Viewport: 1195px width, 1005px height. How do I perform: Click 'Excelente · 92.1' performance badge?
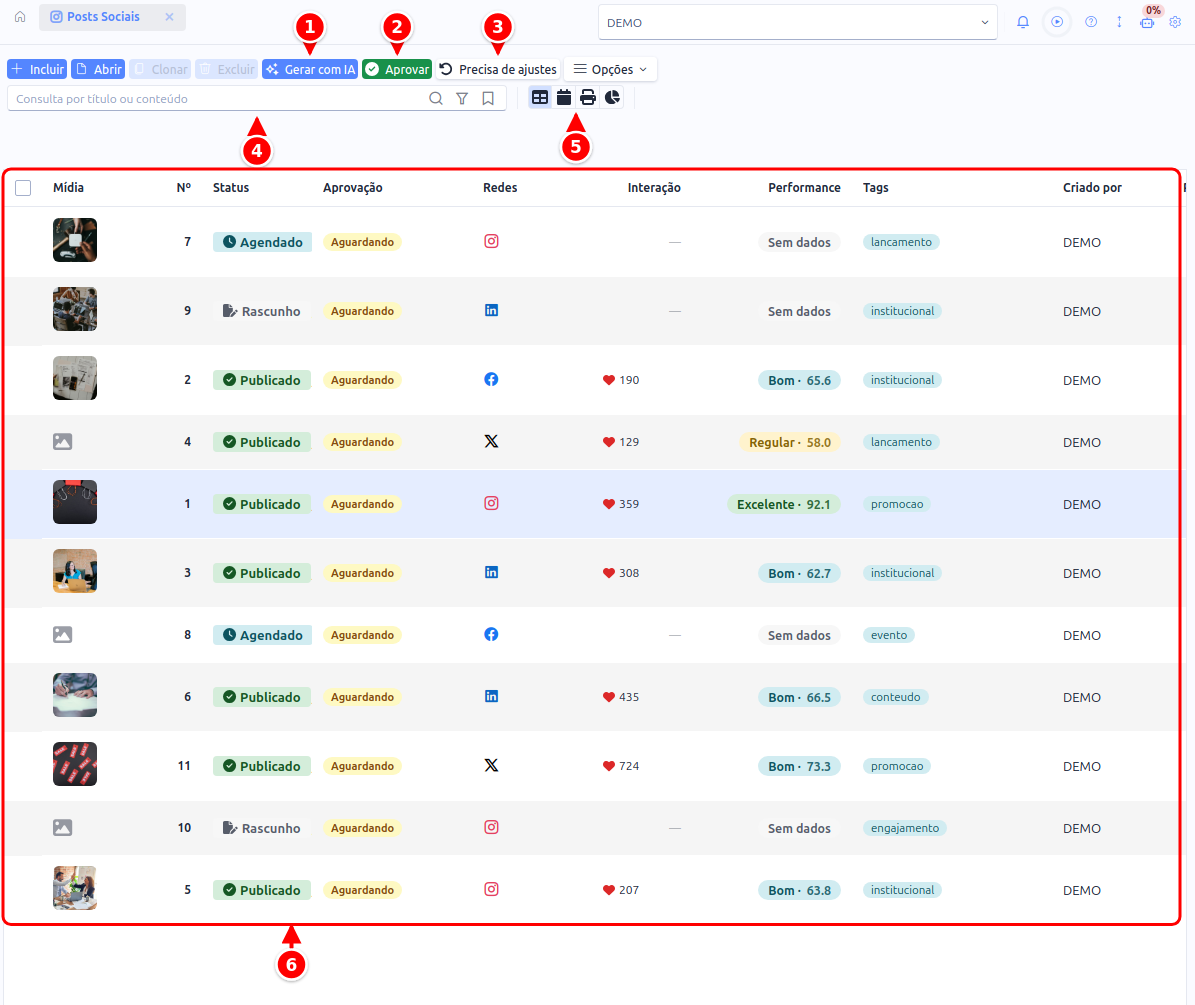tap(783, 504)
